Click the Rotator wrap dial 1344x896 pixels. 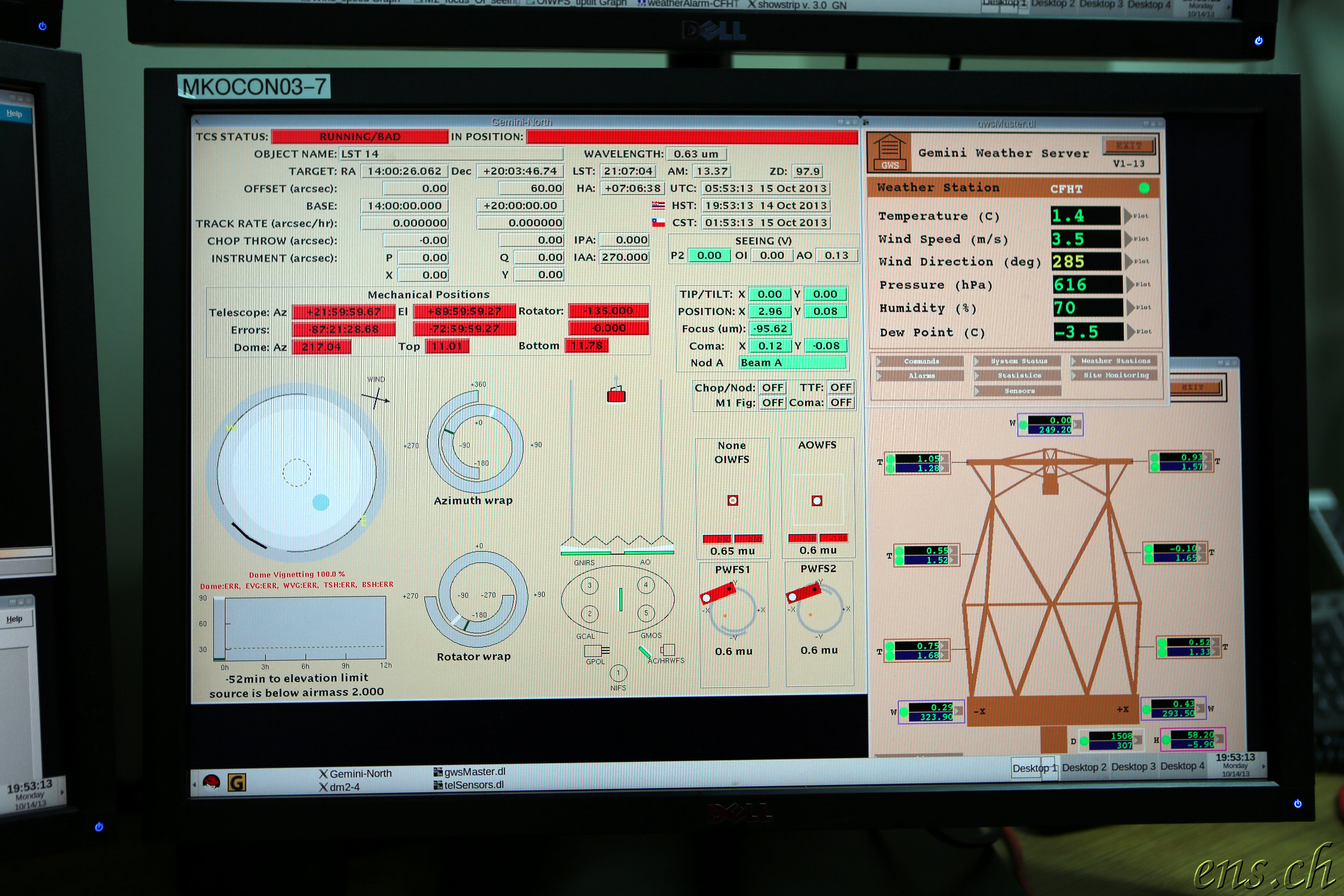(x=477, y=599)
